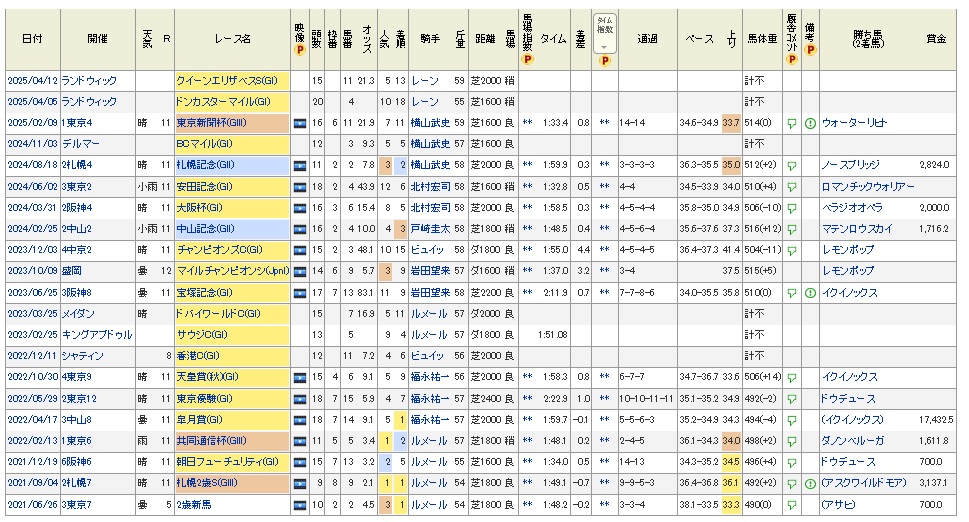969x522 pixels.
Task: Open winner horse ウォーターリヒト link
Action: coord(854,124)
